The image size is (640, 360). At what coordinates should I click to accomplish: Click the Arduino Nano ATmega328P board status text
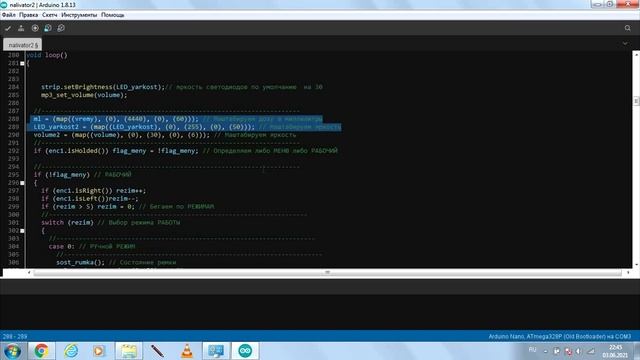560,337
